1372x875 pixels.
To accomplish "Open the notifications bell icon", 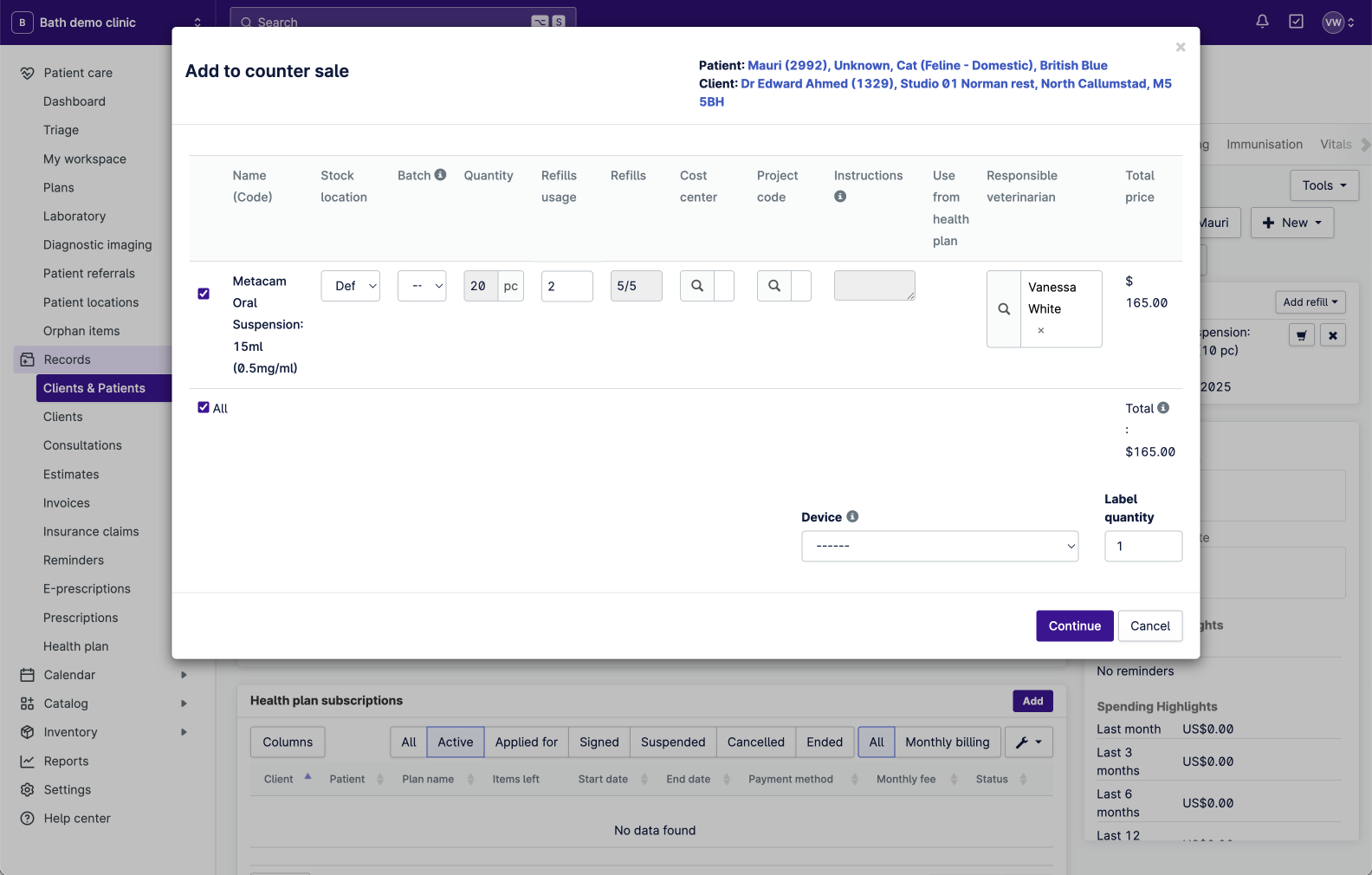I will click(x=1262, y=22).
